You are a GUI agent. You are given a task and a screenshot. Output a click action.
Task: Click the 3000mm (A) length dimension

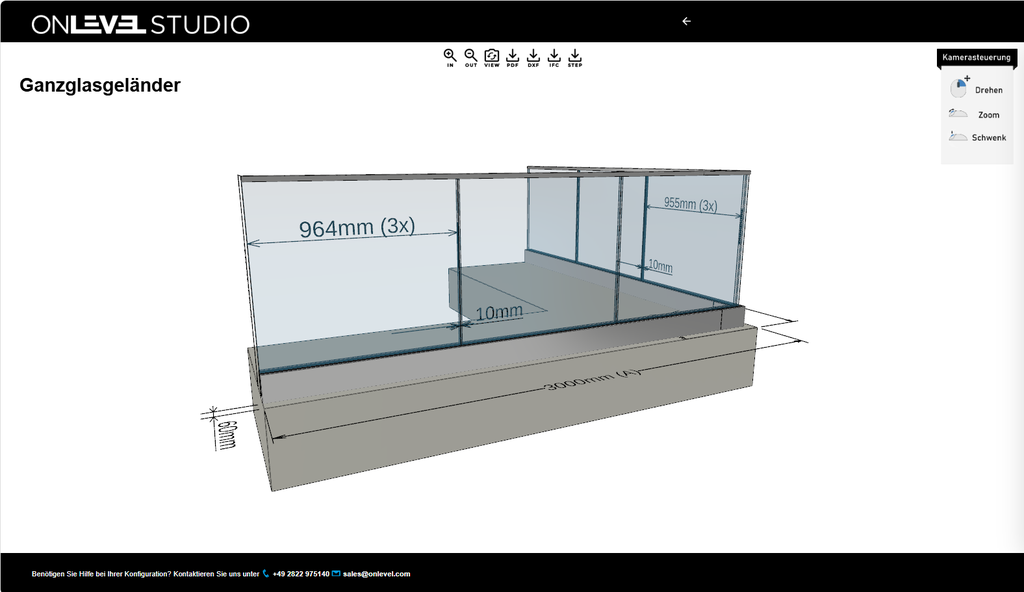(593, 380)
